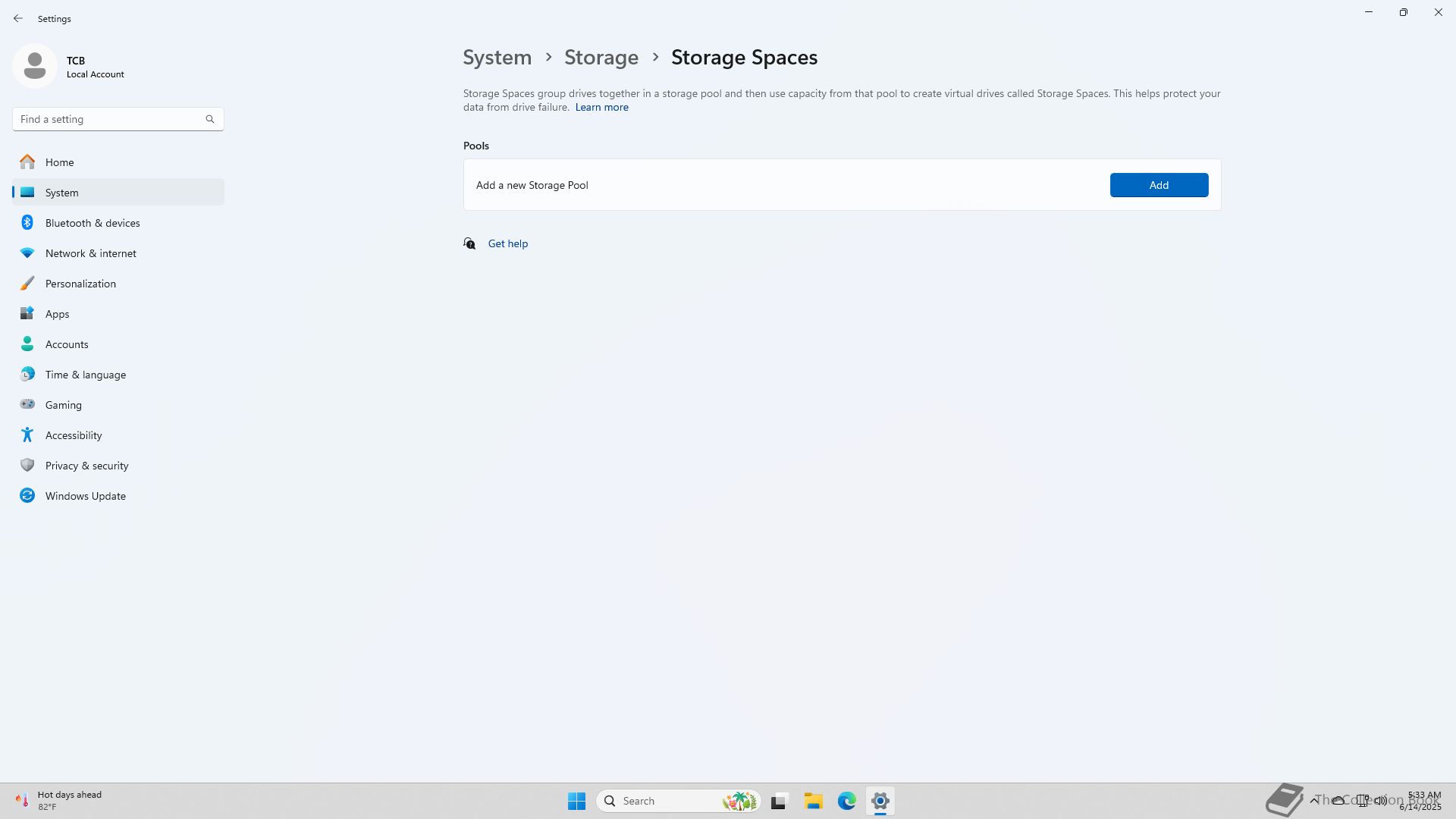Open Accessibility settings

(73, 435)
